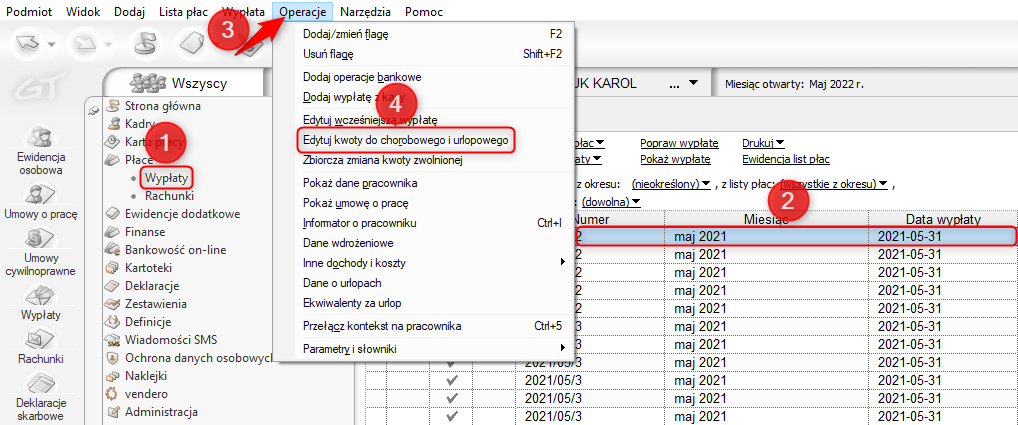Open the Drukuj dropdown
This screenshot has width=1018, height=425.
point(763,143)
